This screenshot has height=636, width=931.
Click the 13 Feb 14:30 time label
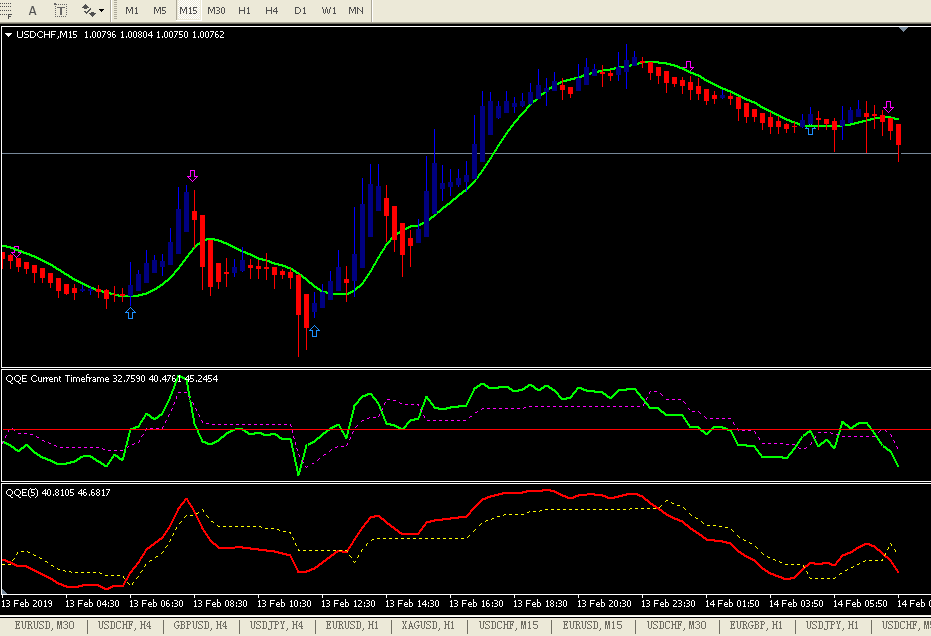(x=413, y=603)
